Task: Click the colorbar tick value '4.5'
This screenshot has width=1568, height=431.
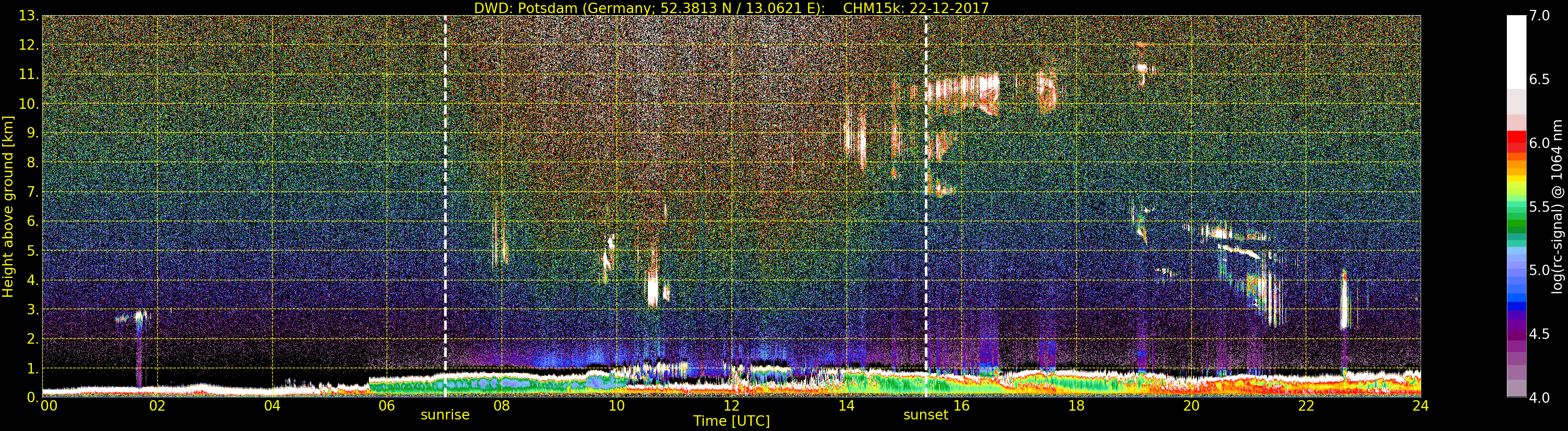Action: [1539, 334]
